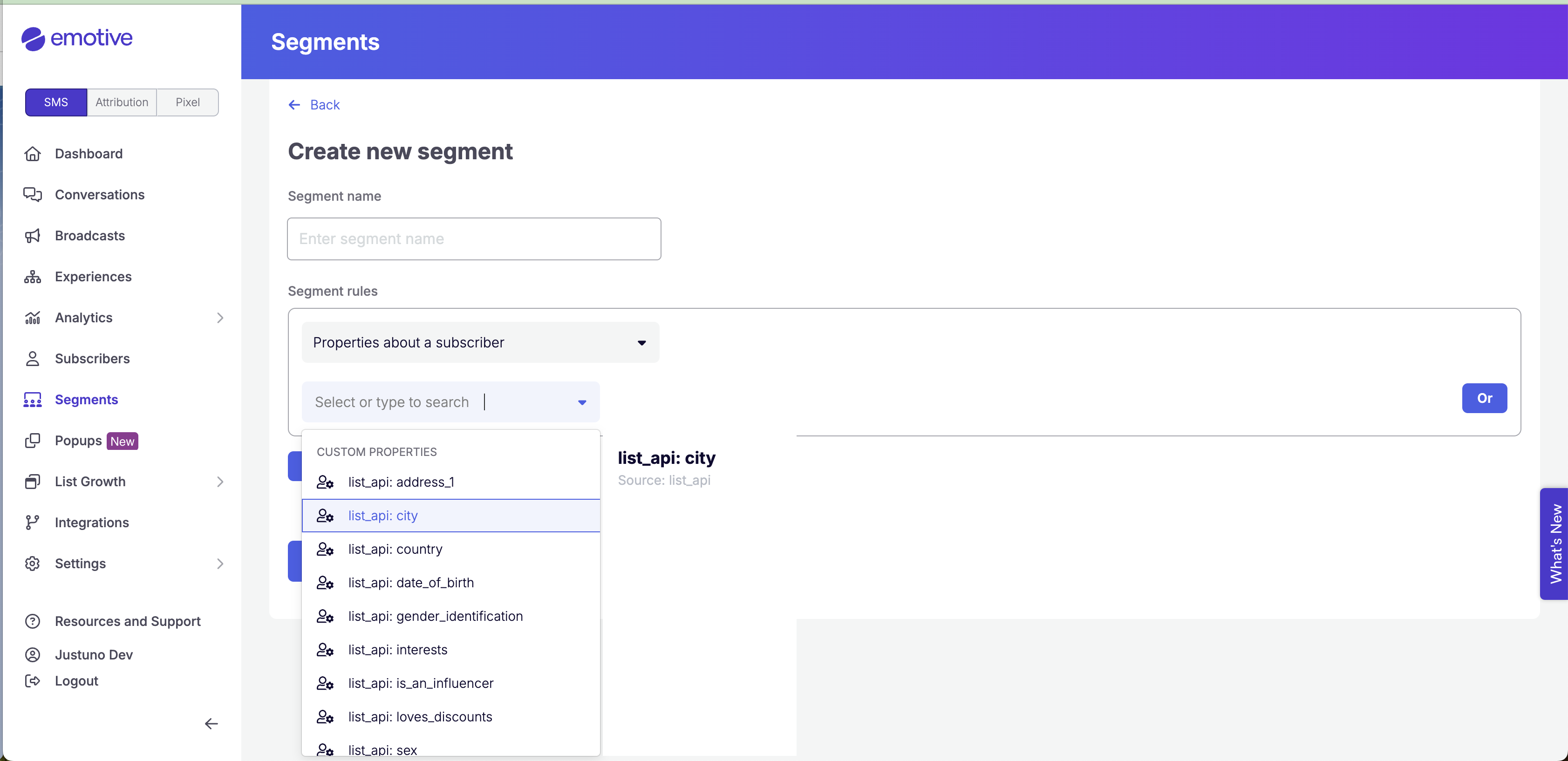1568x761 pixels.
Task: Click the Logout icon
Action: tap(32, 681)
